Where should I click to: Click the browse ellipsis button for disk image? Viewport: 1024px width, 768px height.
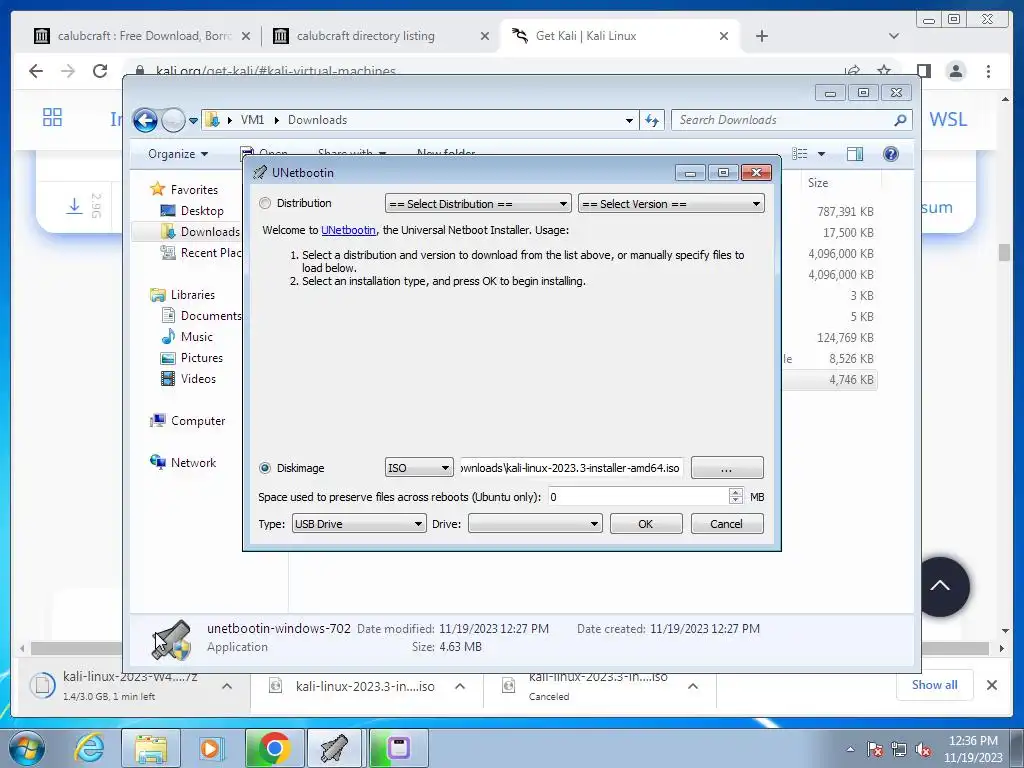coord(727,468)
